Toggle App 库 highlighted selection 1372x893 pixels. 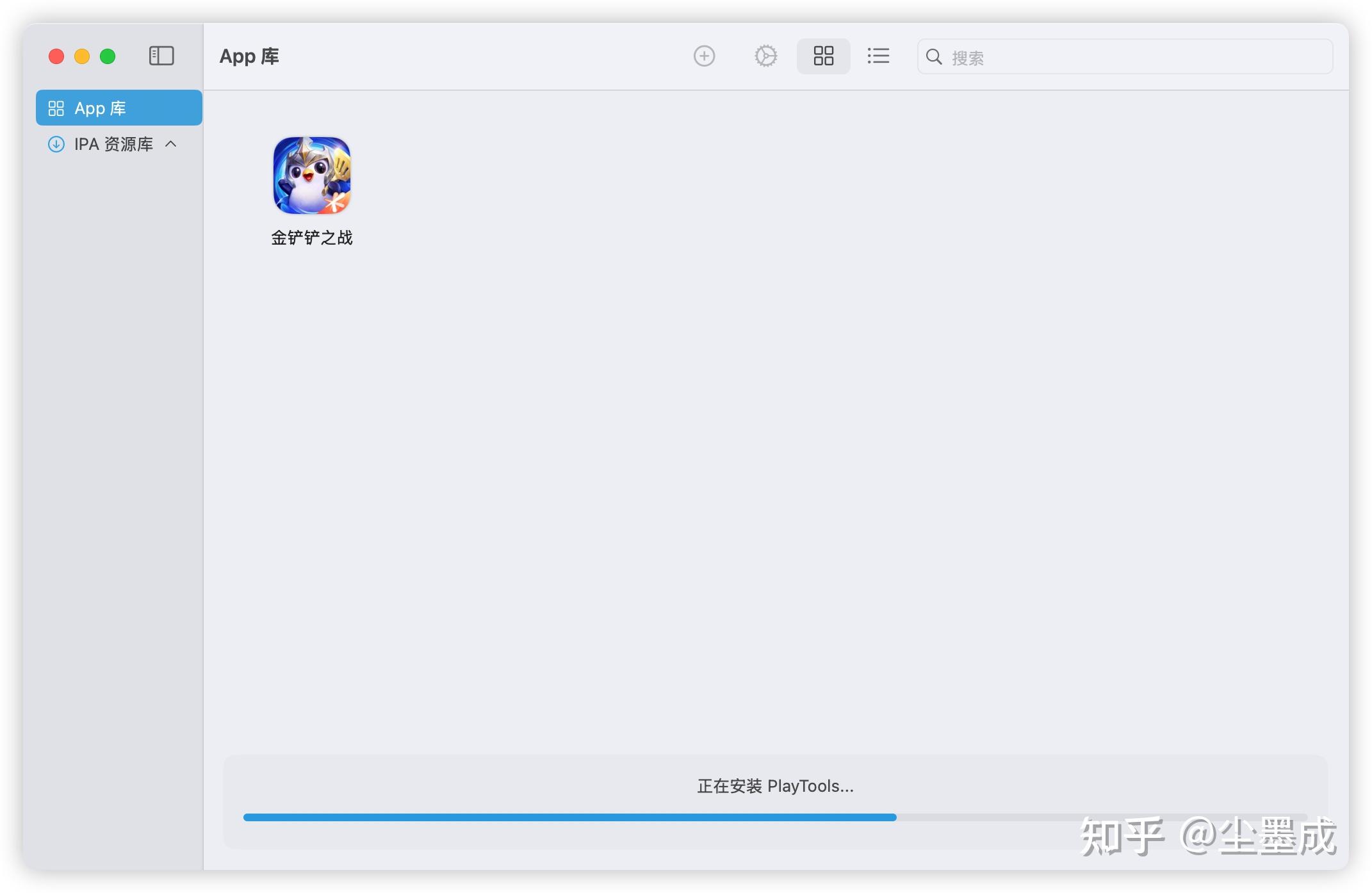[118, 108]
